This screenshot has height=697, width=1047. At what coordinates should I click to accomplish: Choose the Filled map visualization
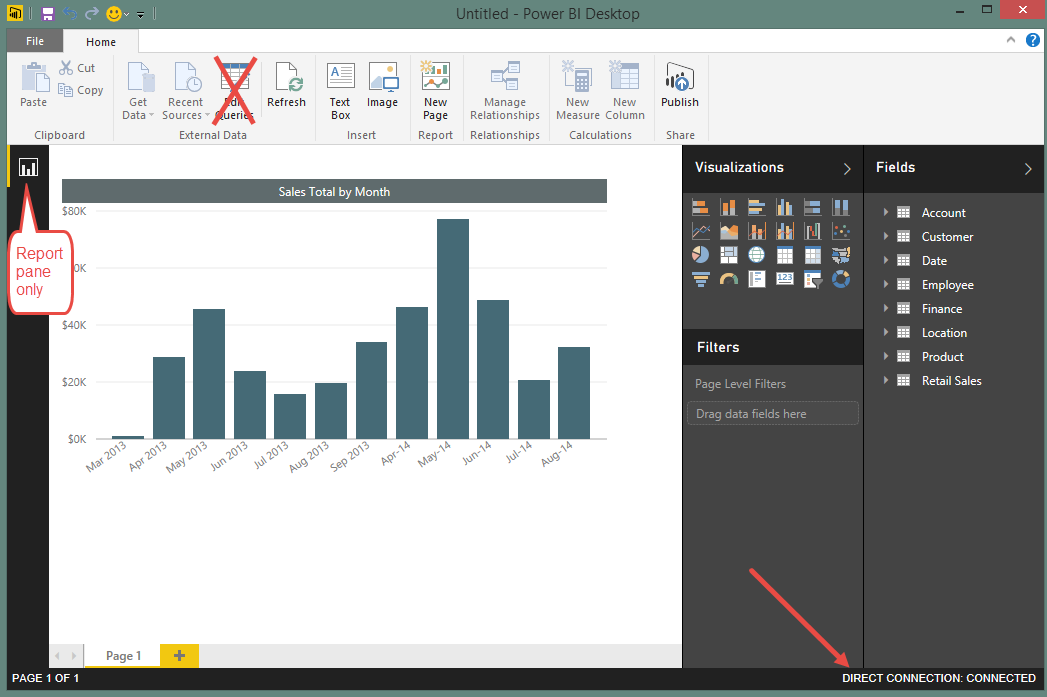point(841,255)
